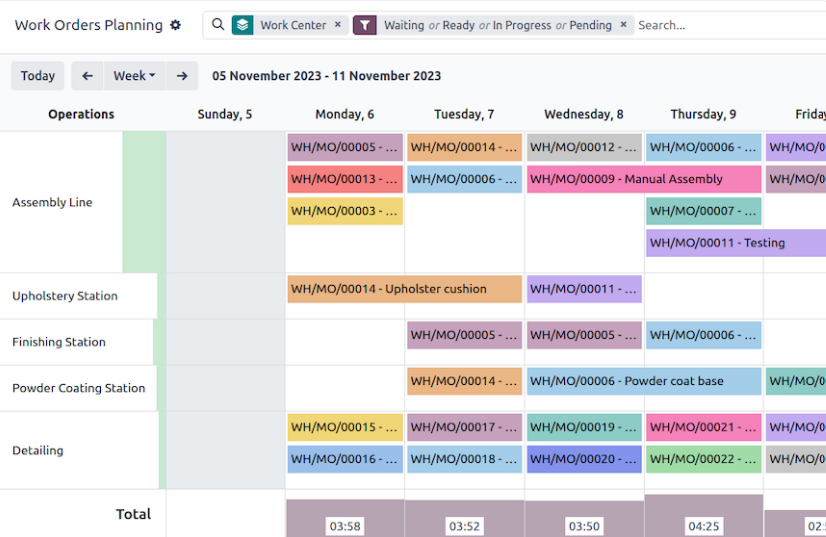Open WH/MO/00017 Detailing pill
826x537 pixels.
[x=464, y=427]
